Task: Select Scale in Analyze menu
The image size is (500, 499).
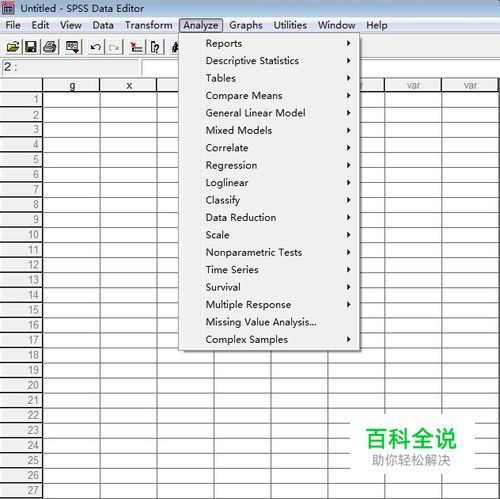Action: [x=269, y=235]
